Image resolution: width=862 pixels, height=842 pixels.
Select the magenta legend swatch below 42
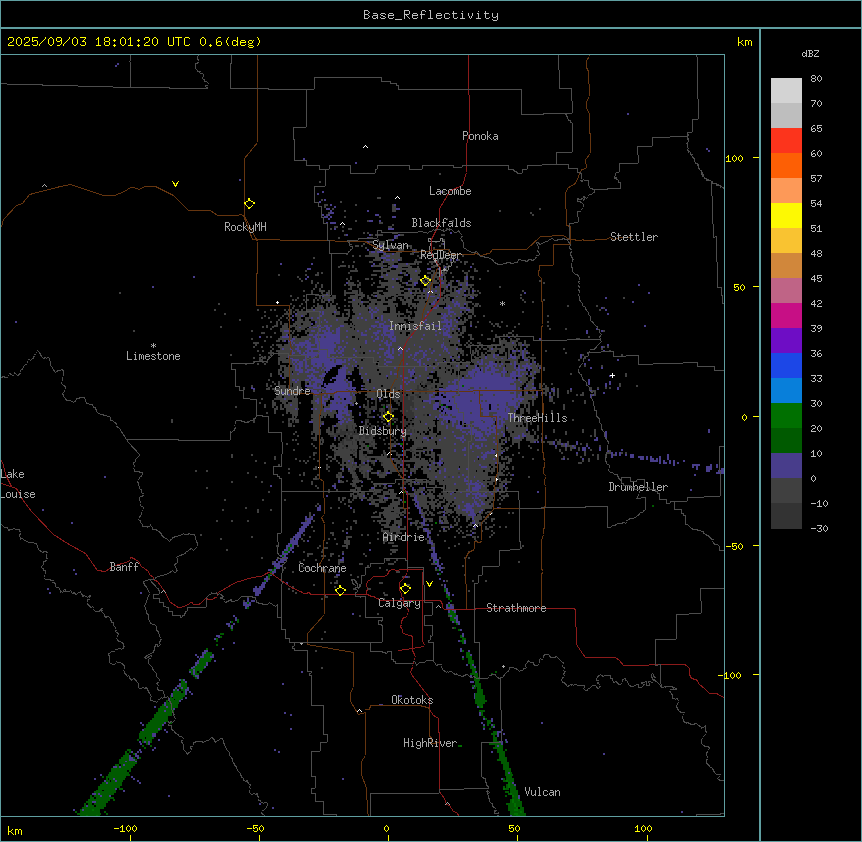pyautogui.click(x=786, y=315)
